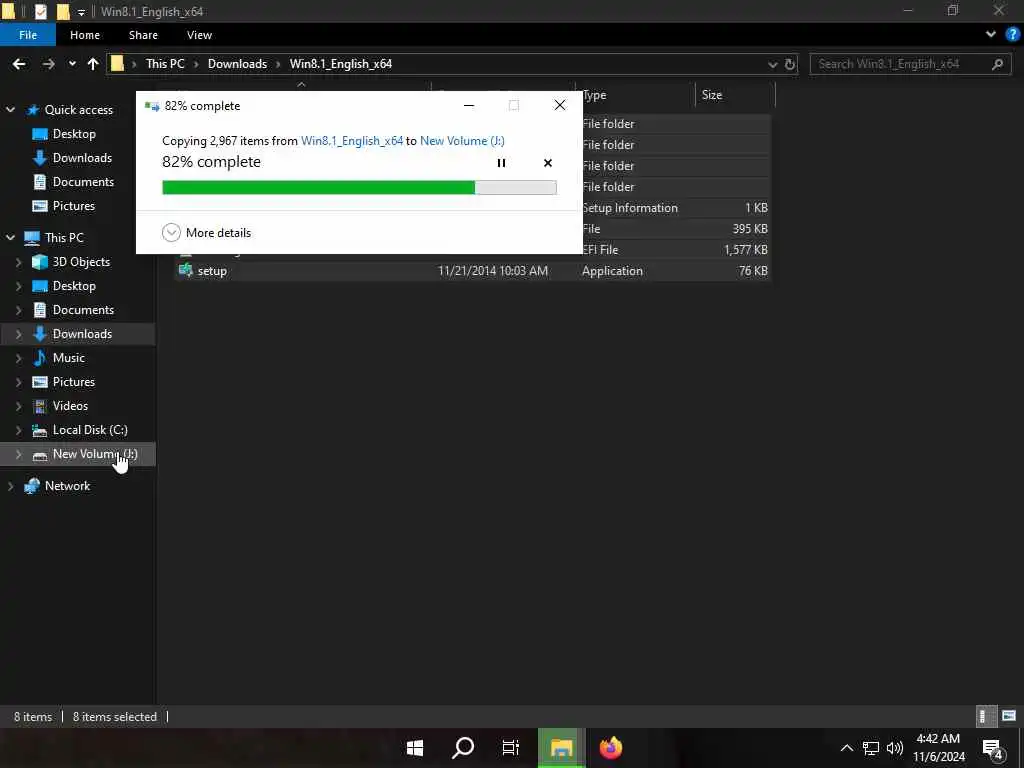Click the Properties quick access toolbar icon
The image size is (1024, 768).
40,12
